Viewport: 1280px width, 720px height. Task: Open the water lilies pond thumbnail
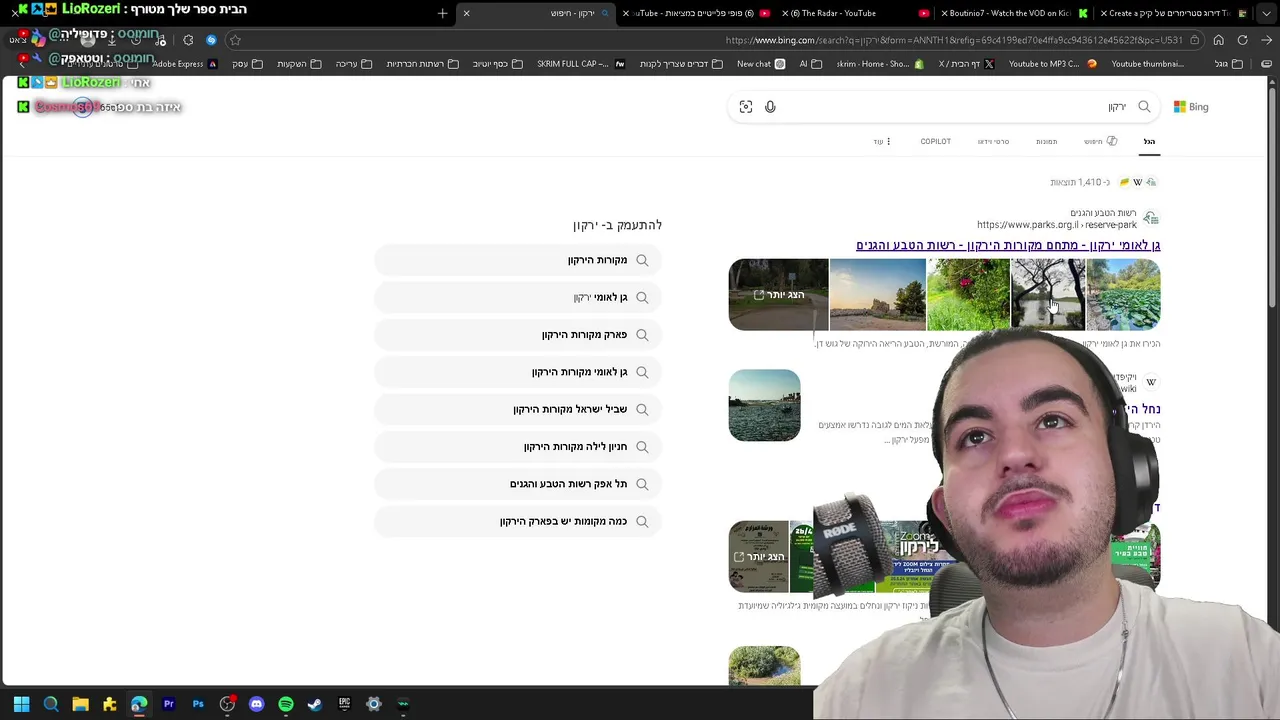click(1123, 295)
